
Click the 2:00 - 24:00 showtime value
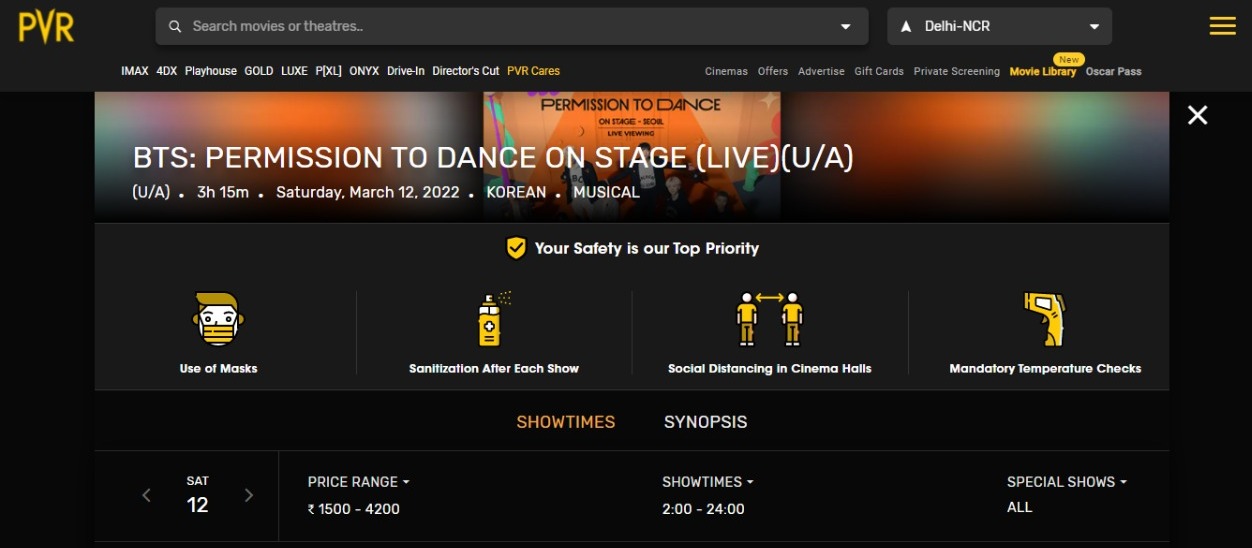point(703,509)
